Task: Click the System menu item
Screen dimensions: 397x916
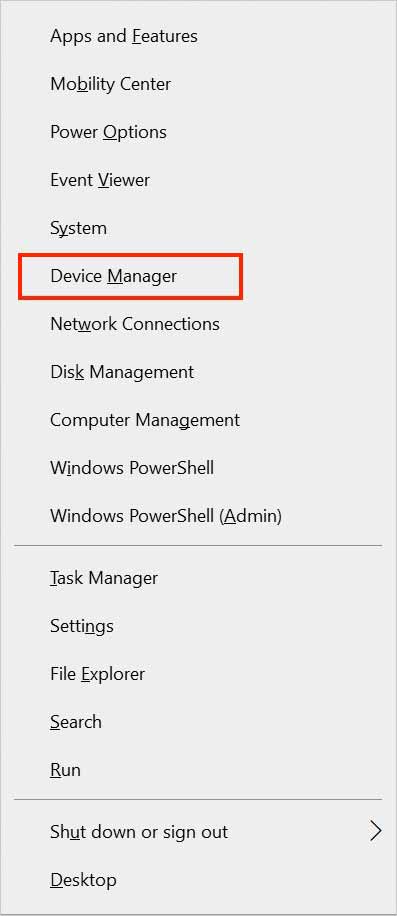Action: coord(198,228)
